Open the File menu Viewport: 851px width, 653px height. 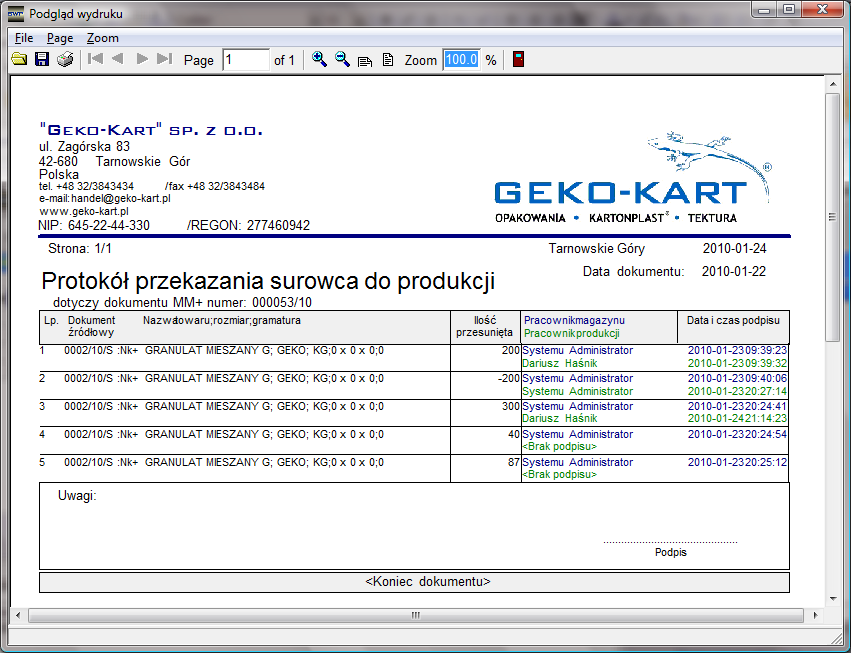pos(24,38)
